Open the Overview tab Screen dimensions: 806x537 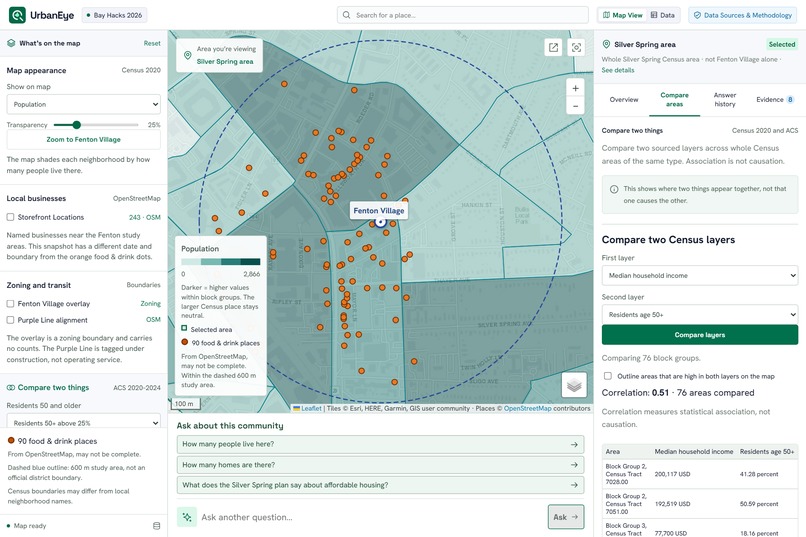point(624,100)
